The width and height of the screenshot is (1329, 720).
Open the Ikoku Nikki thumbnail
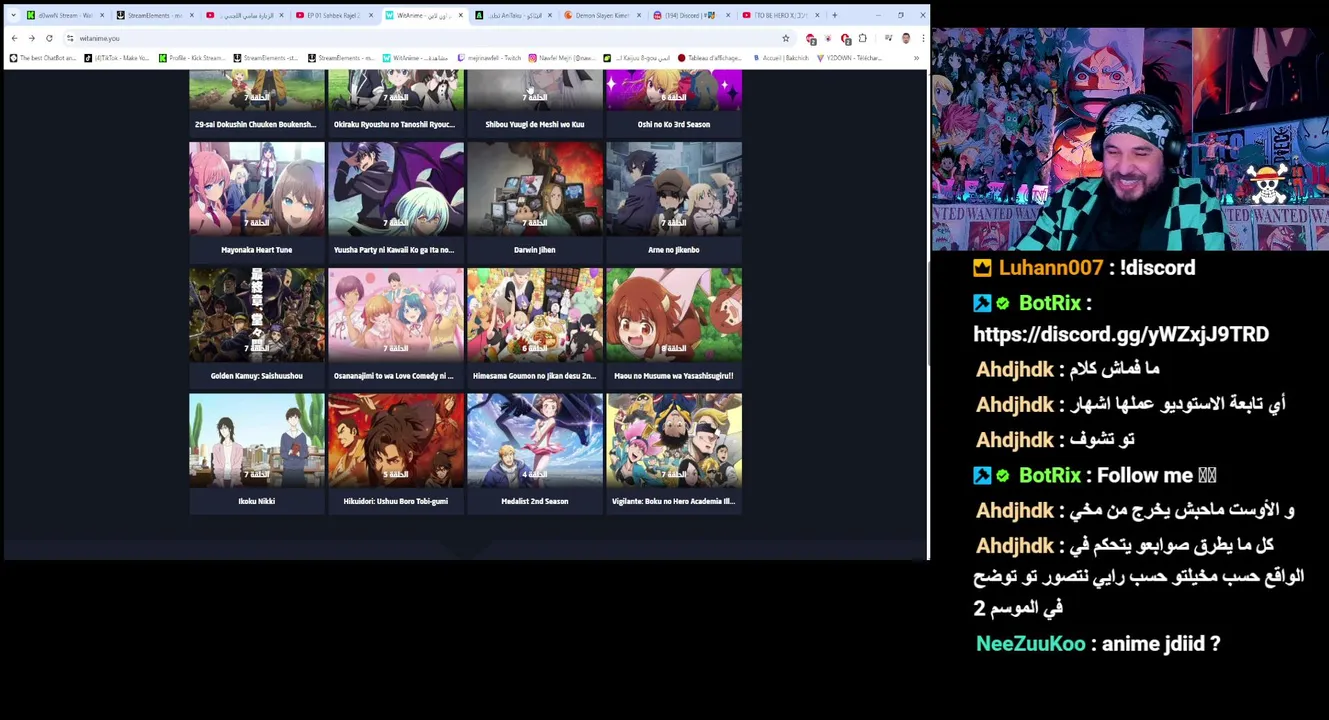257,440
